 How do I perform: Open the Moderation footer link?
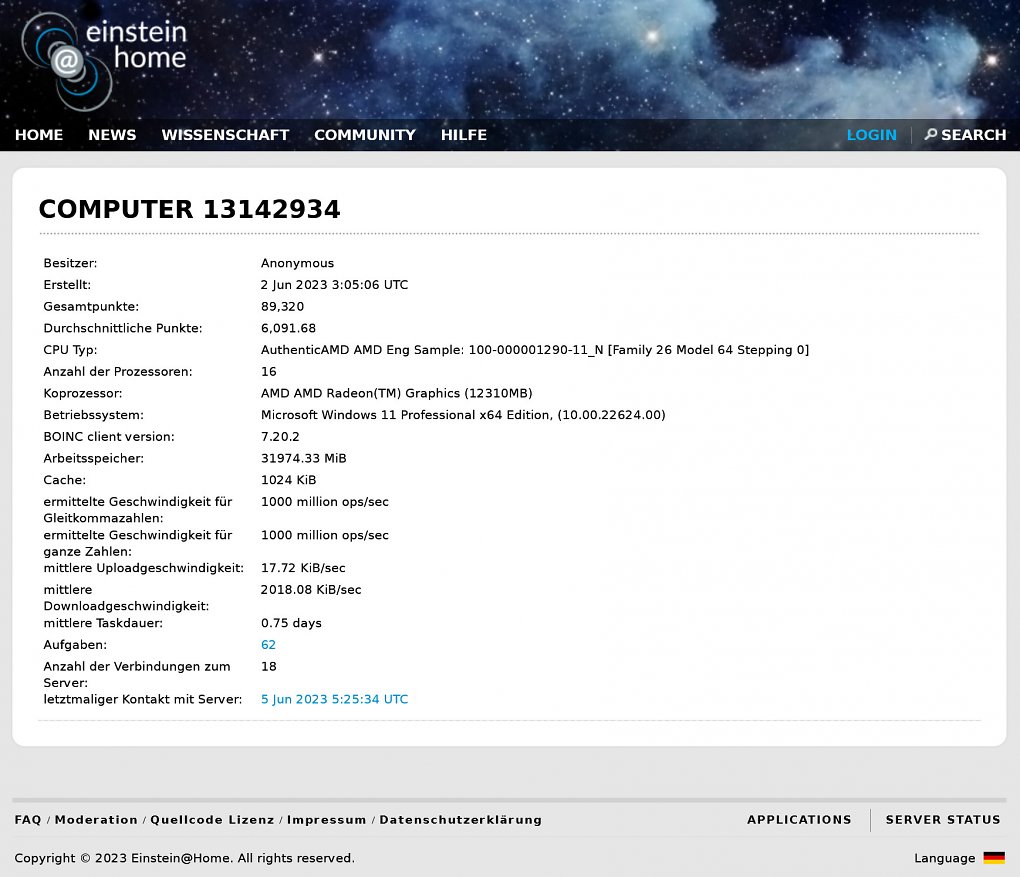(x=96, y=820)
